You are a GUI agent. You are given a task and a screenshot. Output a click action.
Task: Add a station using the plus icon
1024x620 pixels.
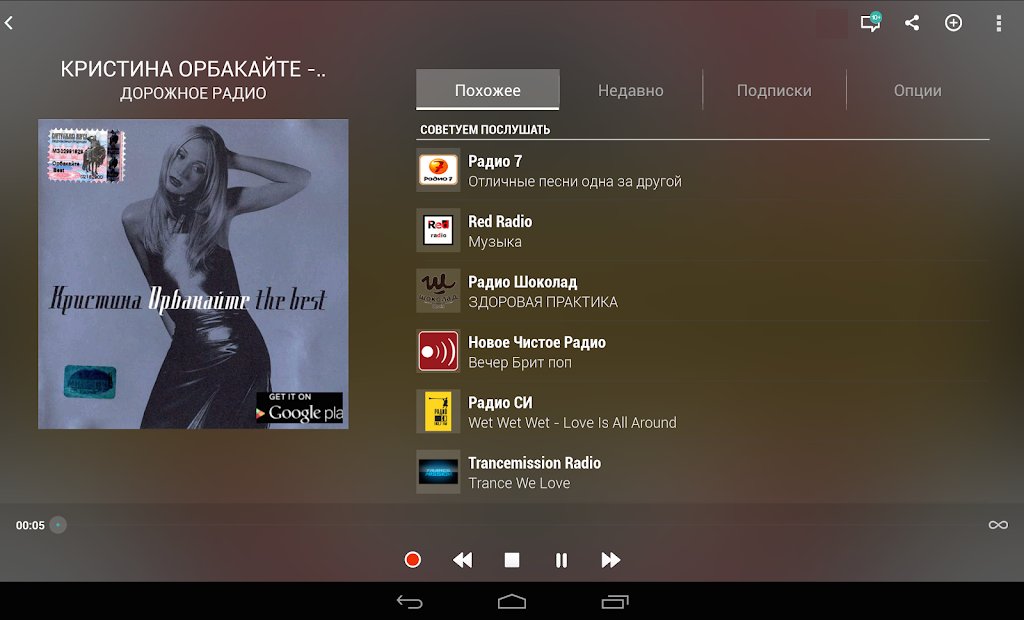click(953, 22)
